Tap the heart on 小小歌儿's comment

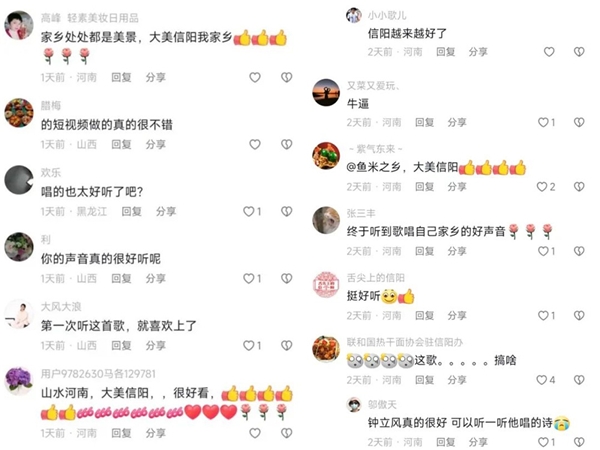click(549, 52)
